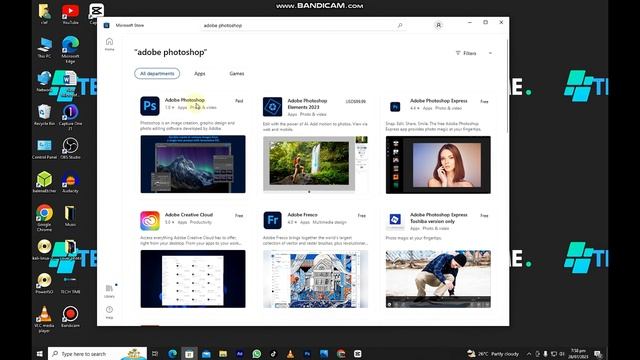The width and height of the screenshot is (640, 360).
Task: Open the Library icon in Store sidebar
Action: (109, 291)
